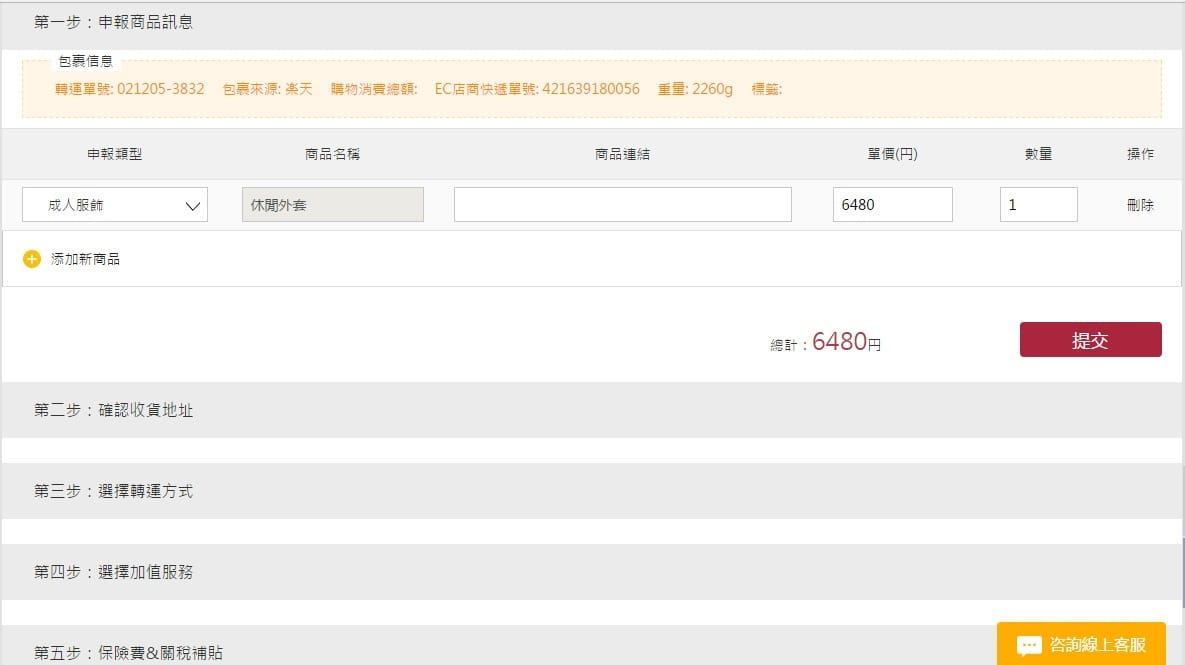This screenshot has width=1185, height=665.
Task: Collapse the 第一步：申報商品訊息 section header
Action: 114,22
